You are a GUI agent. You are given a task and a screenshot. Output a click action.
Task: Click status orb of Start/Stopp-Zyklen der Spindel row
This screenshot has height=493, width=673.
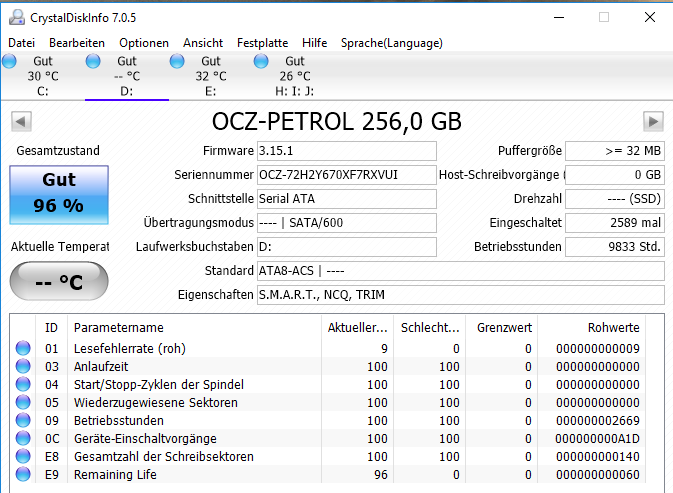tap(23, 384)
